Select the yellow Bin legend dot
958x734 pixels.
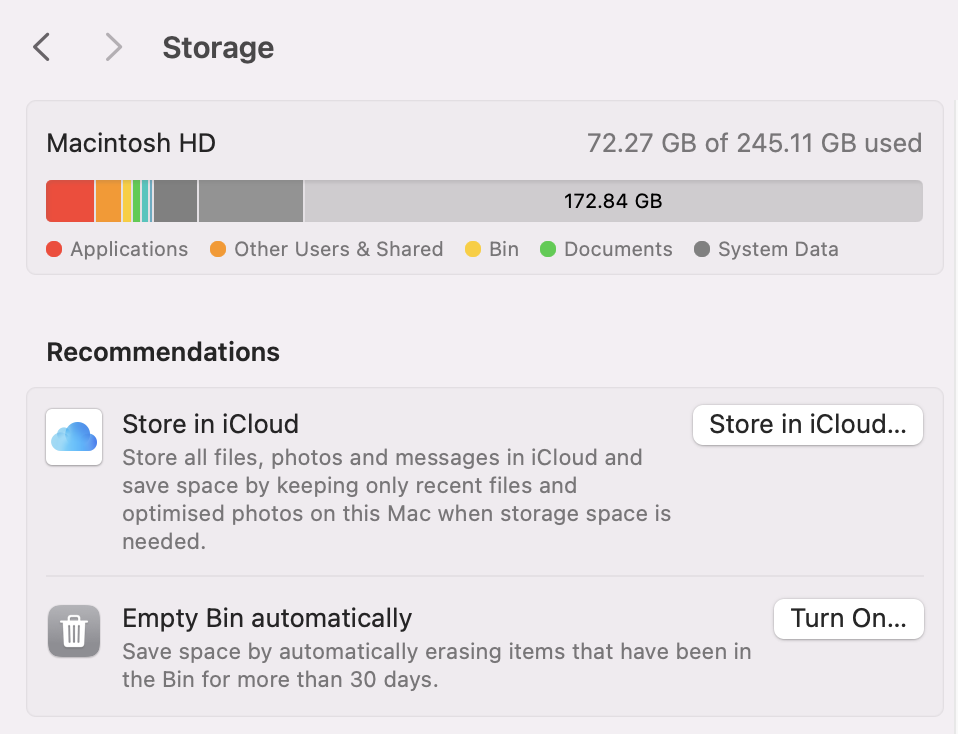(x=472, y=249)
